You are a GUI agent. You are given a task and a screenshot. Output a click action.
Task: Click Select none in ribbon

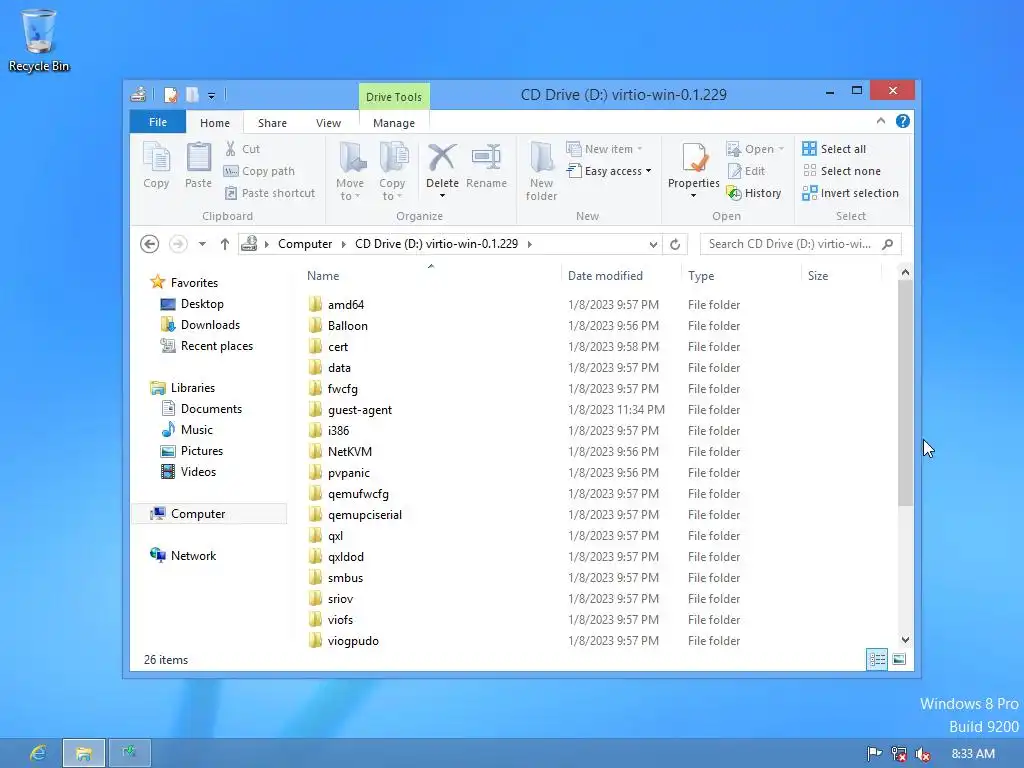click(x=842, y=171)
